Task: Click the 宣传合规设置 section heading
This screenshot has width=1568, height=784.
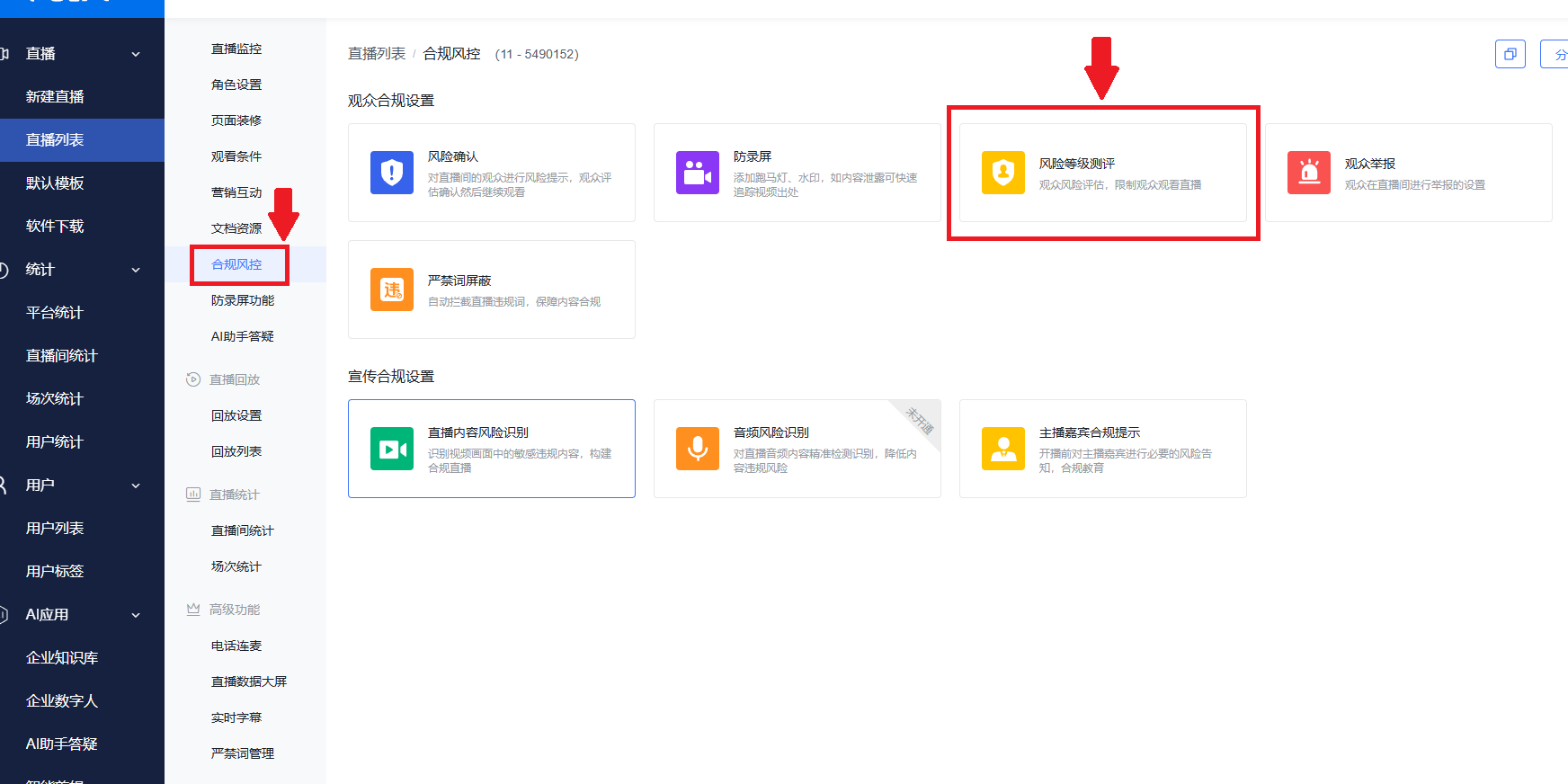Action: [391, 377]
